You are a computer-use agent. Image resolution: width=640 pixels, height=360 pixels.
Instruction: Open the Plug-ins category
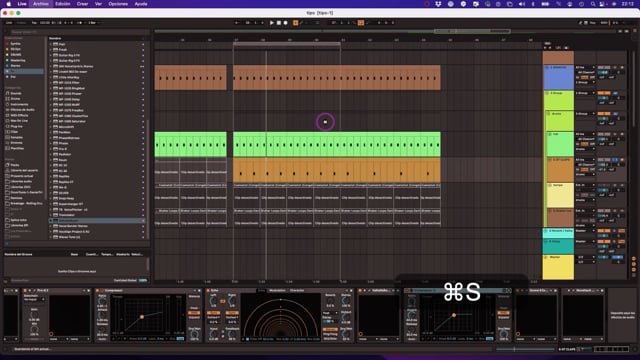16,127
